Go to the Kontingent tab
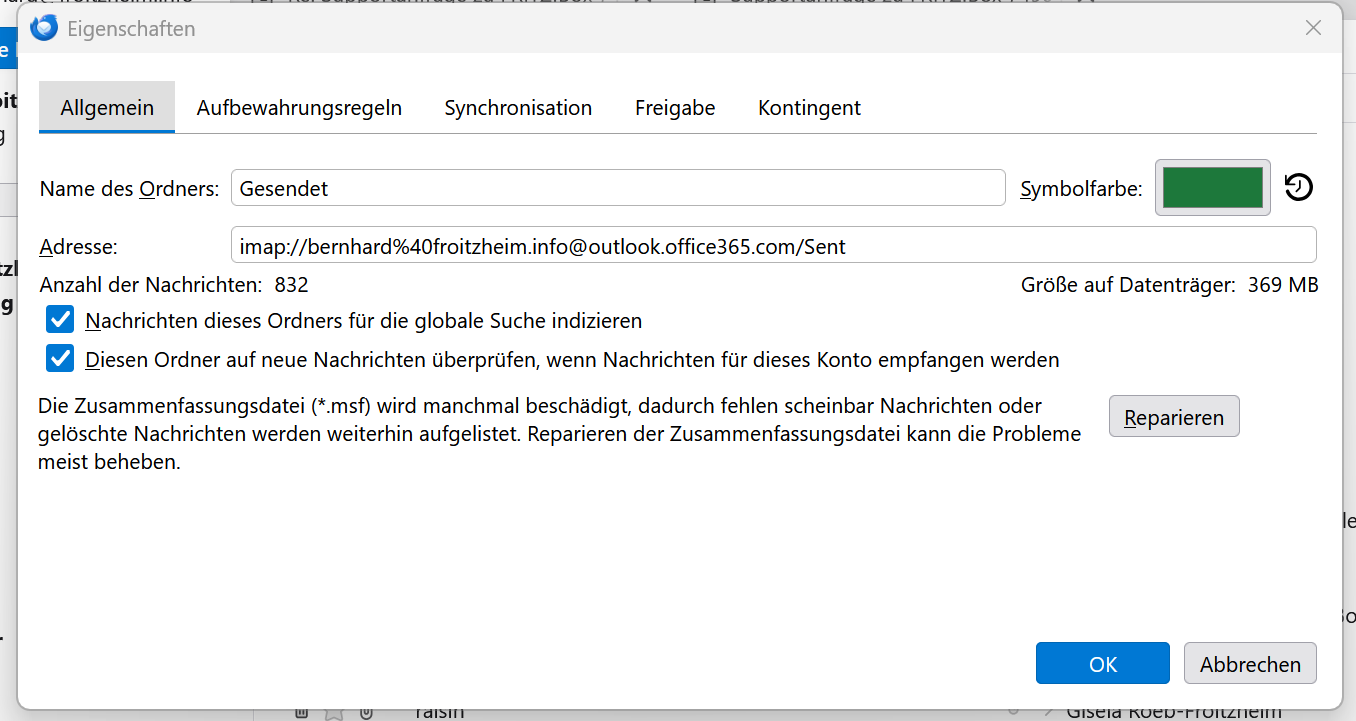Image resolution: width=1356 pixels, height=721 pixels. (x=809, y=108)
